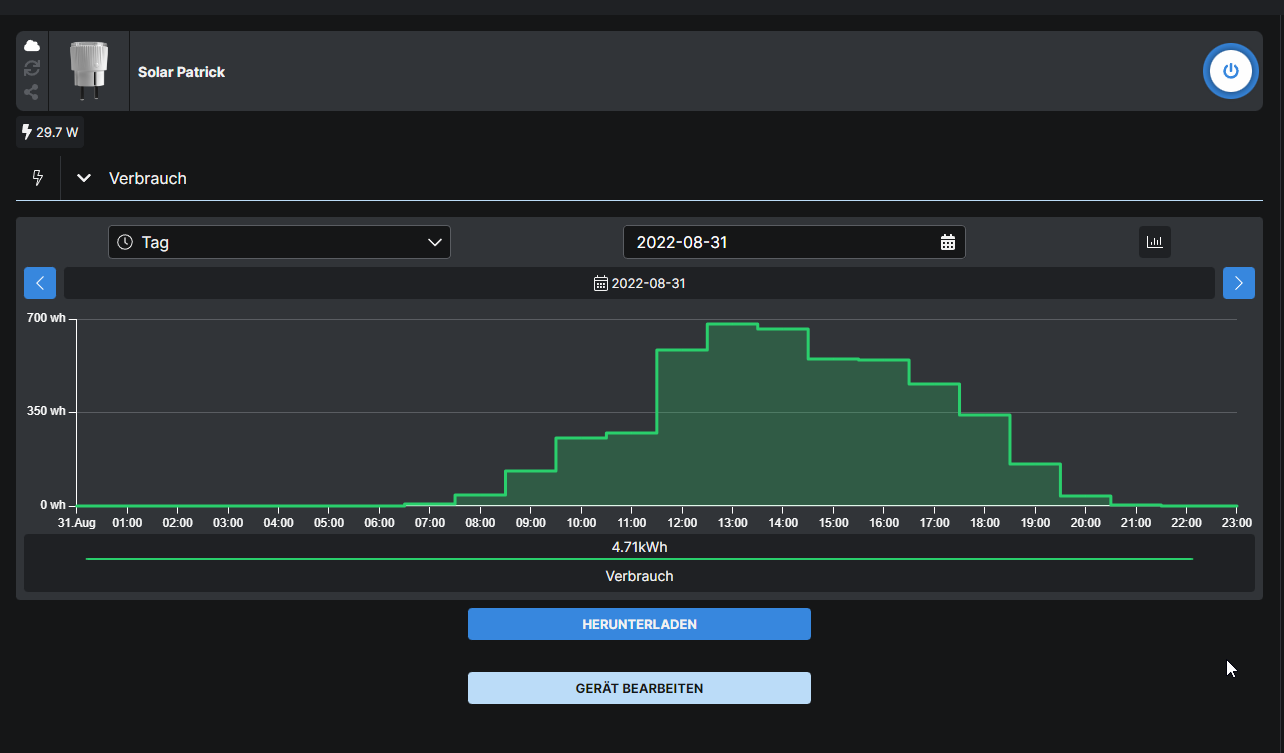The height and width of the screenshot is (753, 1284).
Task: Click the sync refresh icon
Action: [32, 68]
